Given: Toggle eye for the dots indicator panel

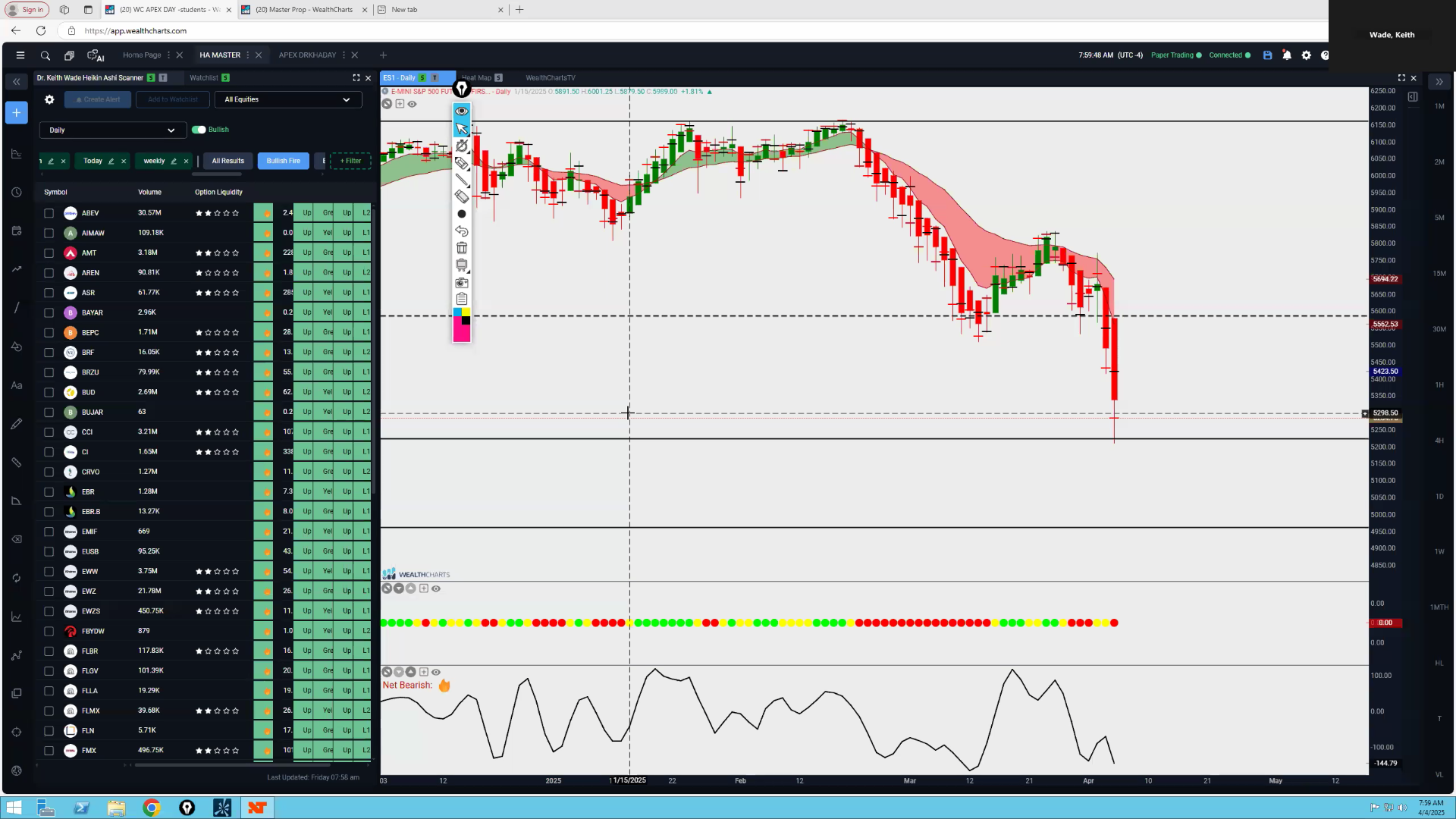Looking at the screenshot, I should (x=436, y=588).
